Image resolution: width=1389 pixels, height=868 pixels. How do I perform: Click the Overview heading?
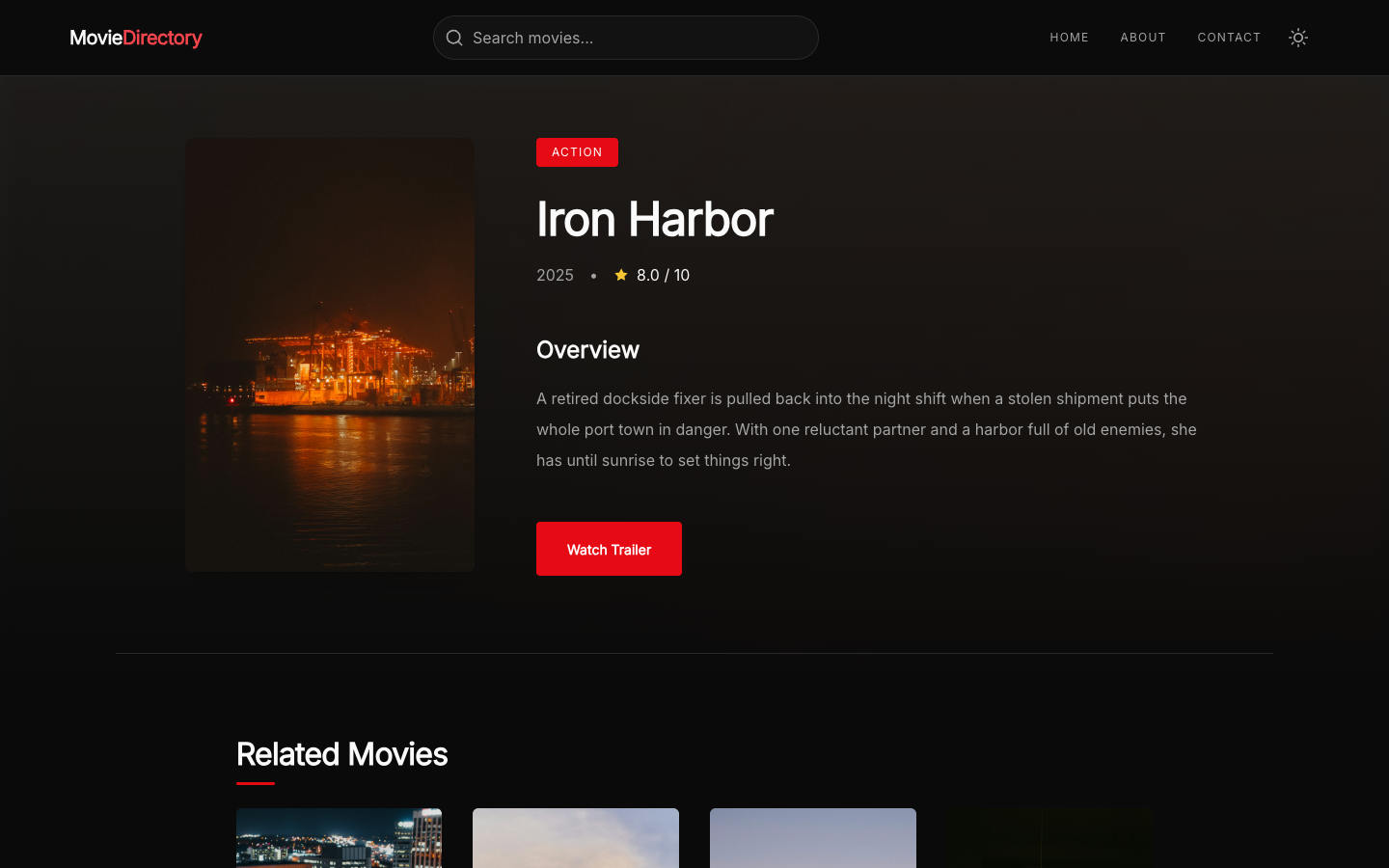tap(587, 350)
